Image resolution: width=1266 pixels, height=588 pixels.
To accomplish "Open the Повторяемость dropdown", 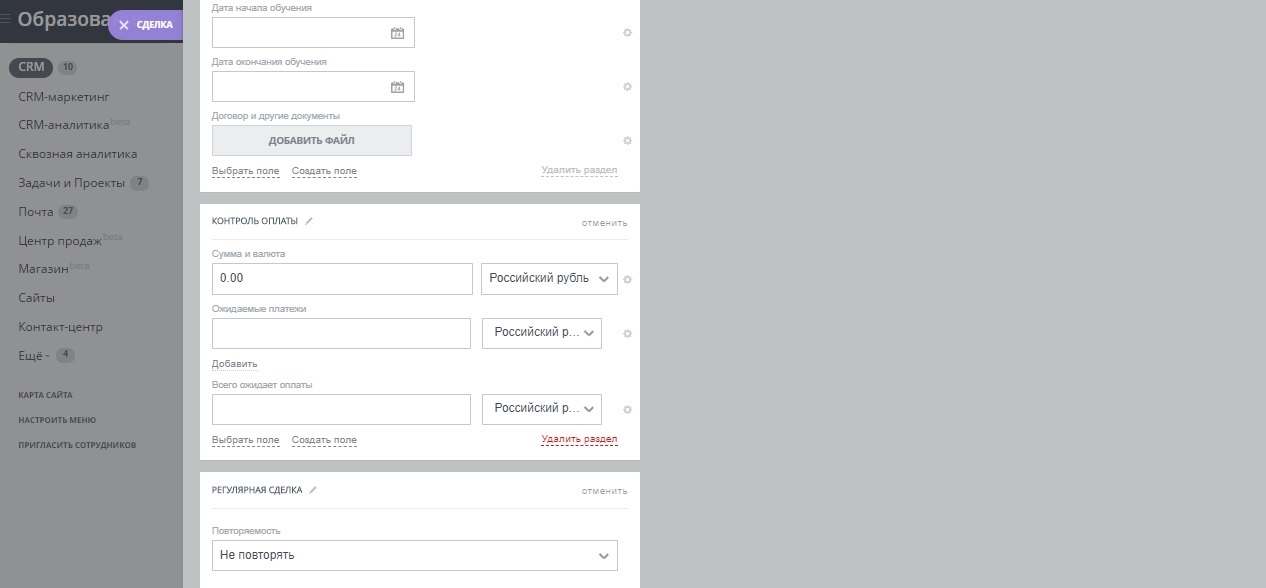I will (x=415, y=555).
